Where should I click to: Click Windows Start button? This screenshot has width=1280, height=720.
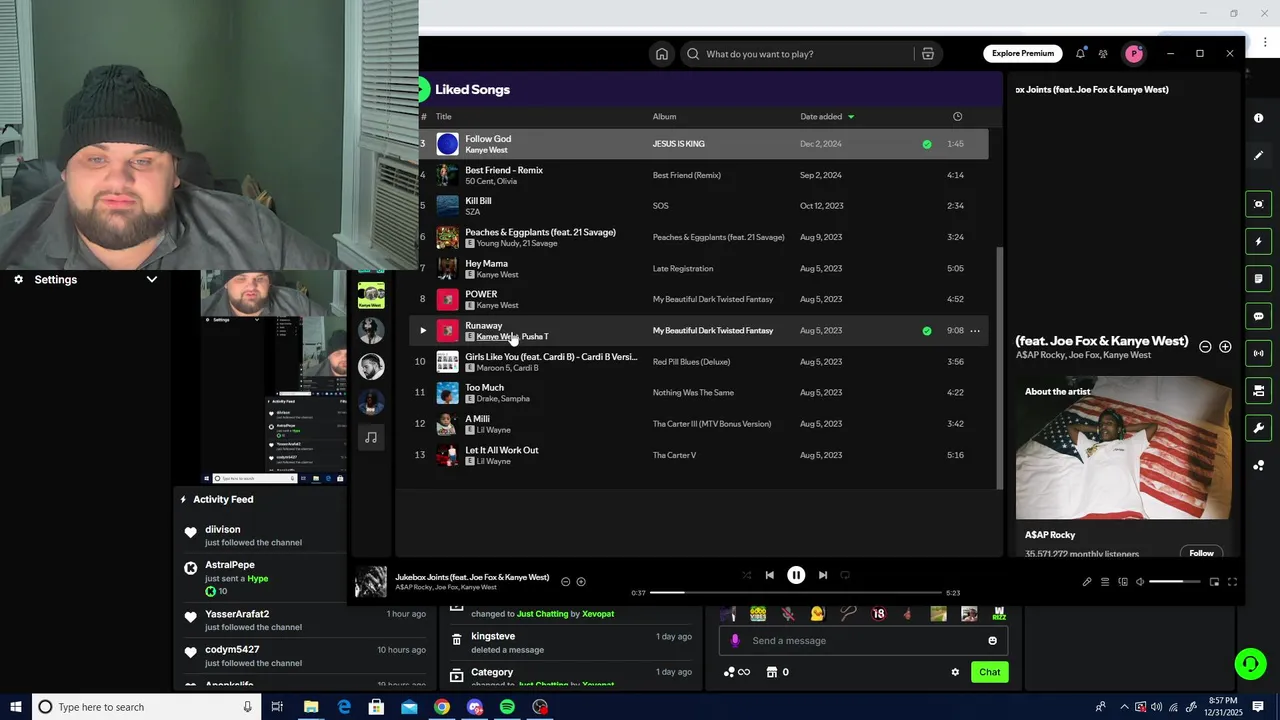(14, 707)
